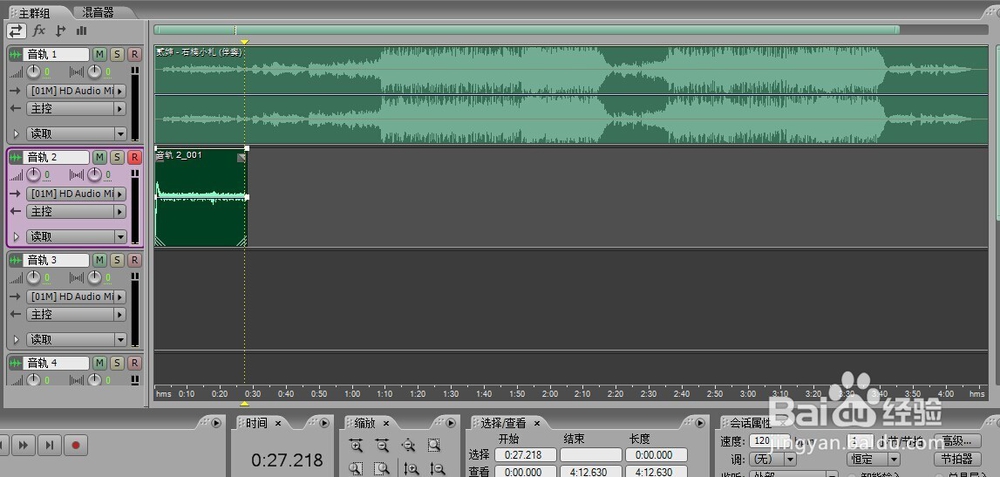Arm 音轨 4 for recording with R

134,363
